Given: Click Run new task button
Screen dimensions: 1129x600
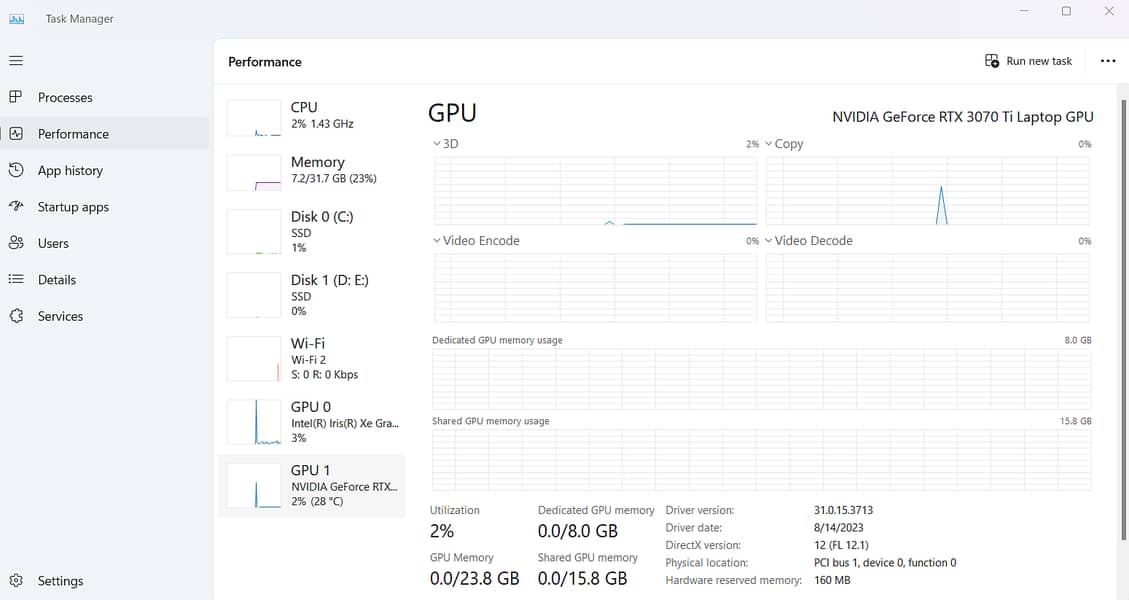Looking at the screenshot, I should (x=1029, y=61).
